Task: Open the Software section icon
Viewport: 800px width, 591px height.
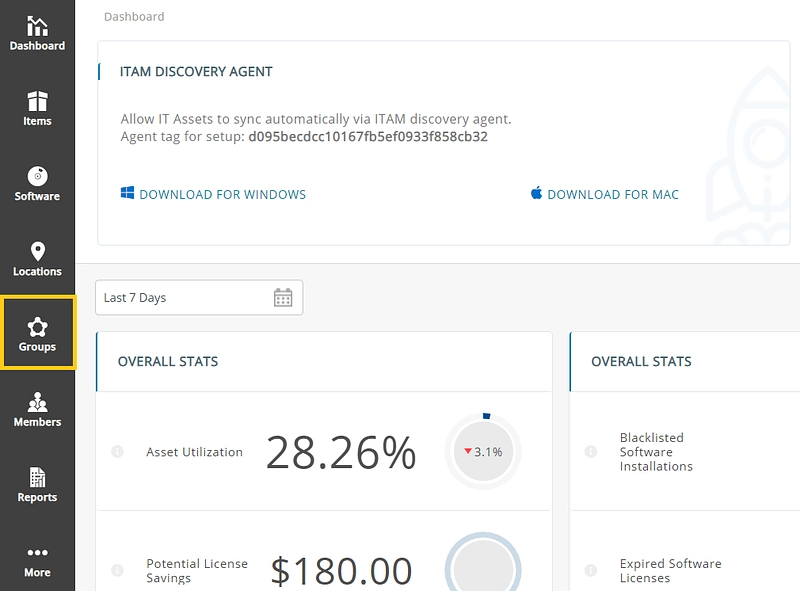Action: click(x=37, y=176)
